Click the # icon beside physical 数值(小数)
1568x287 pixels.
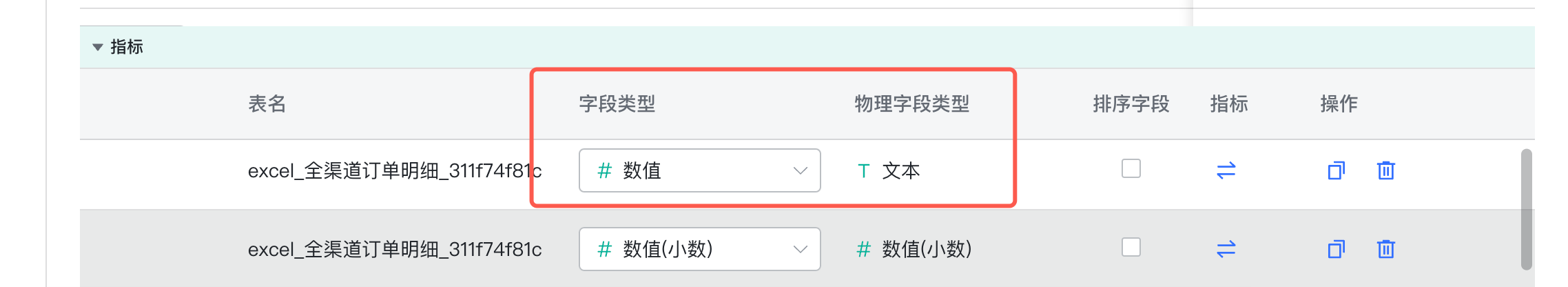click(863, 249)
